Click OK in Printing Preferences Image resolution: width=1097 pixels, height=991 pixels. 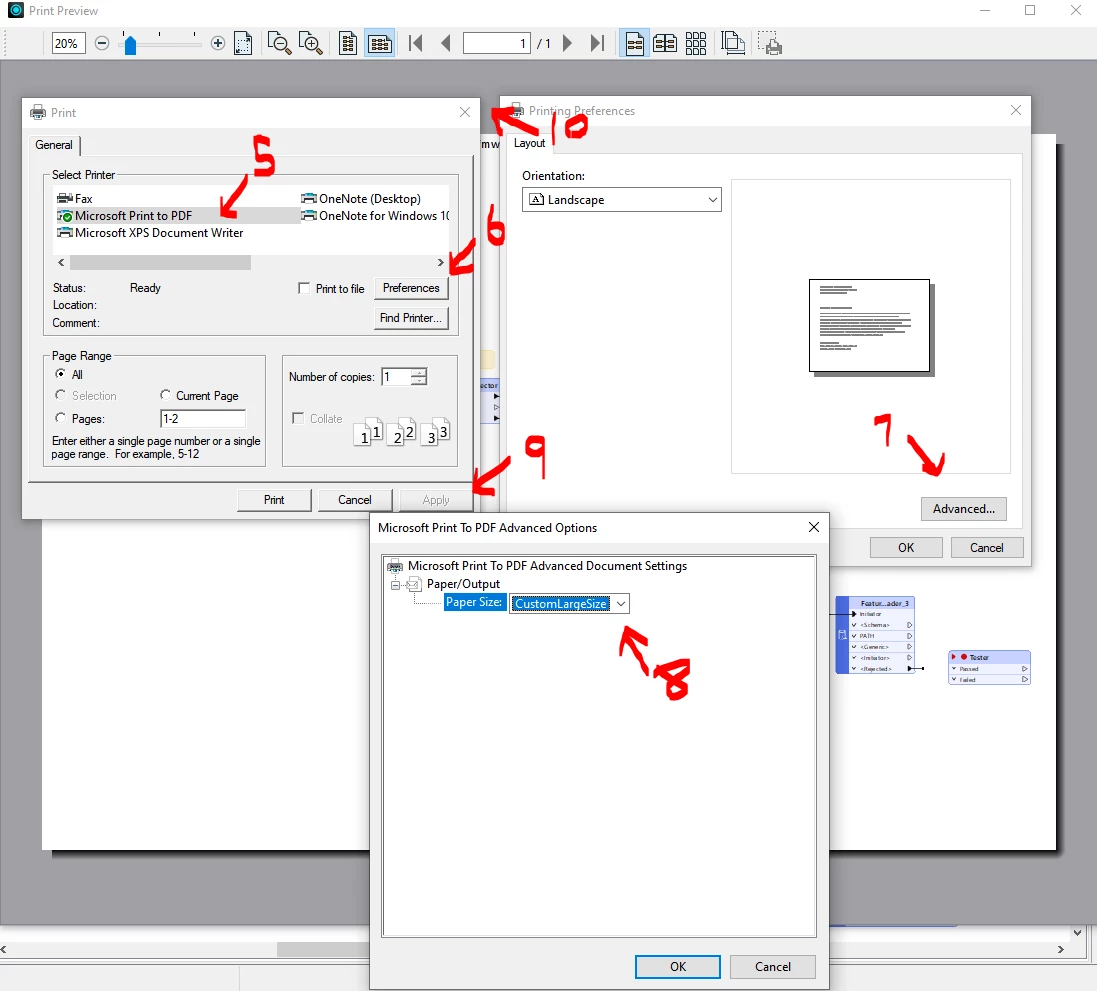[x=906, y=547]
